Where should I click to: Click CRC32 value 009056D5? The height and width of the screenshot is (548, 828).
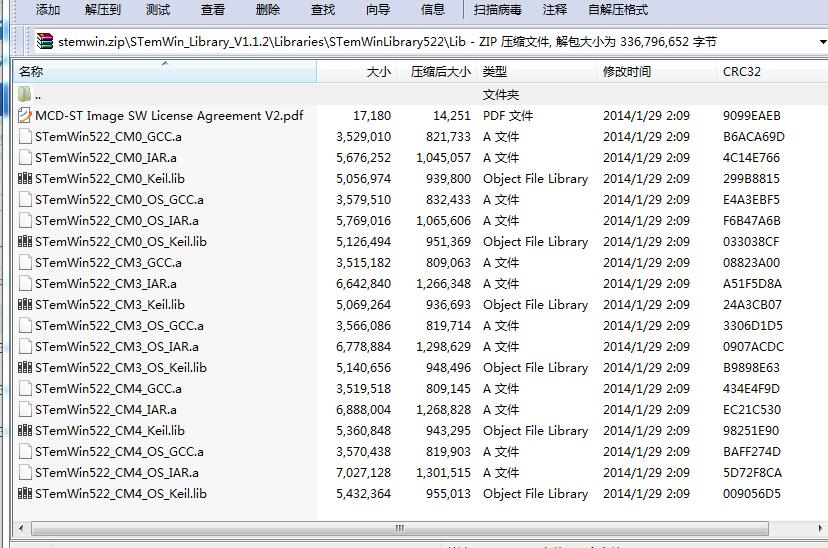click(751, 493)
